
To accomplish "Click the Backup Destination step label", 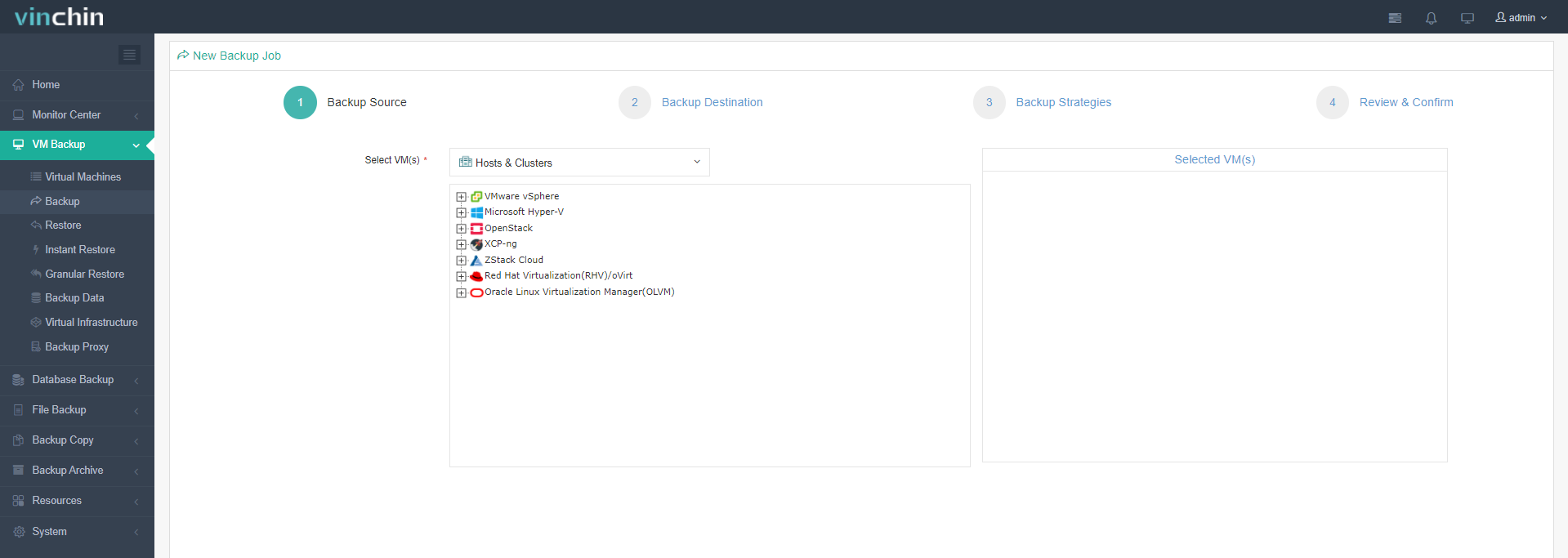I will click(x=712, y=102).
